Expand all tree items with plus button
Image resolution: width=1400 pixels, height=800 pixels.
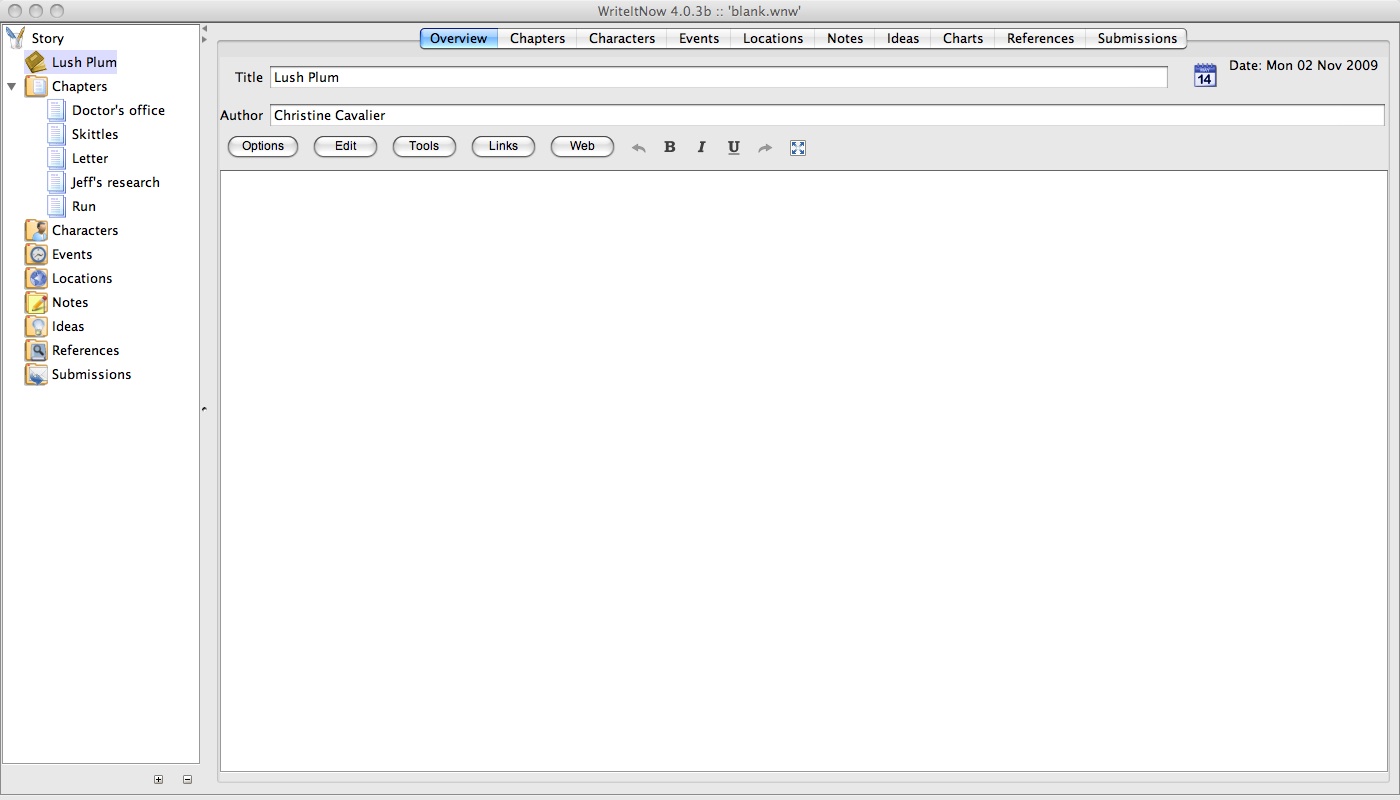click(158, 779)
